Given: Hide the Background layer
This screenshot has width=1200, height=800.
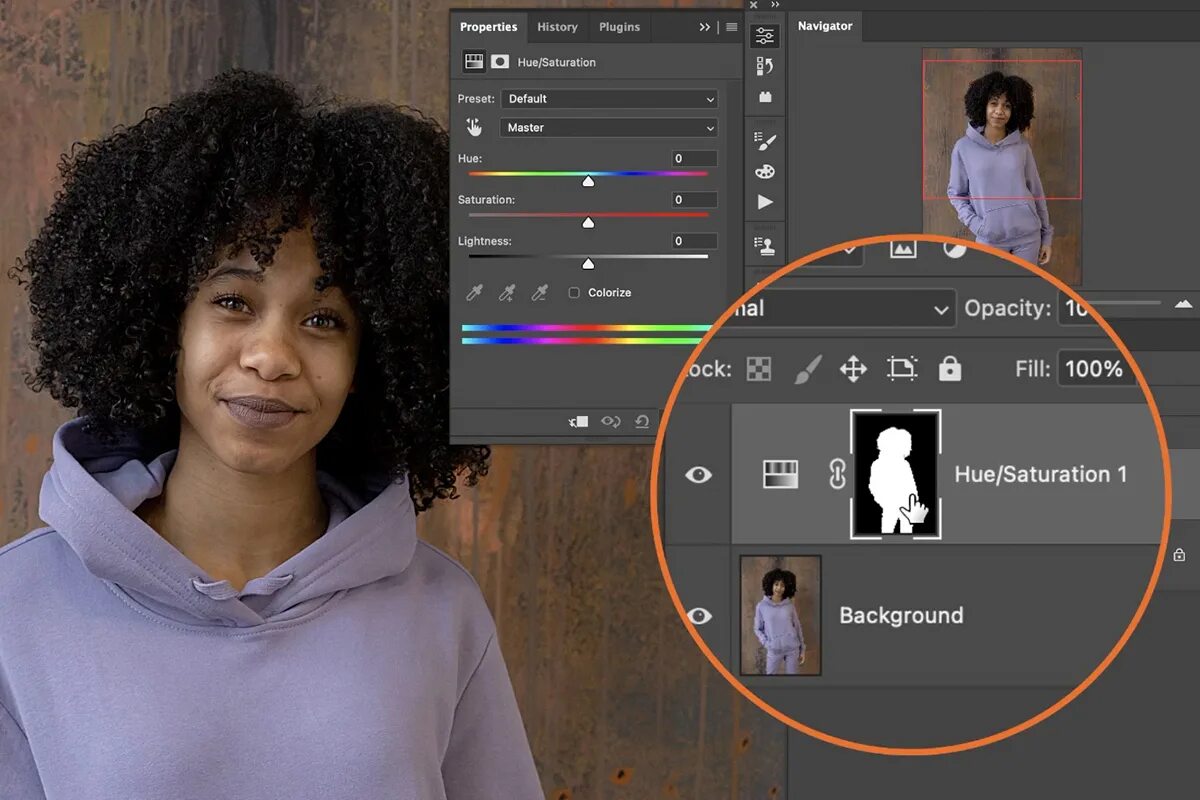Looking at the screenshot, I should click(698, 615).
